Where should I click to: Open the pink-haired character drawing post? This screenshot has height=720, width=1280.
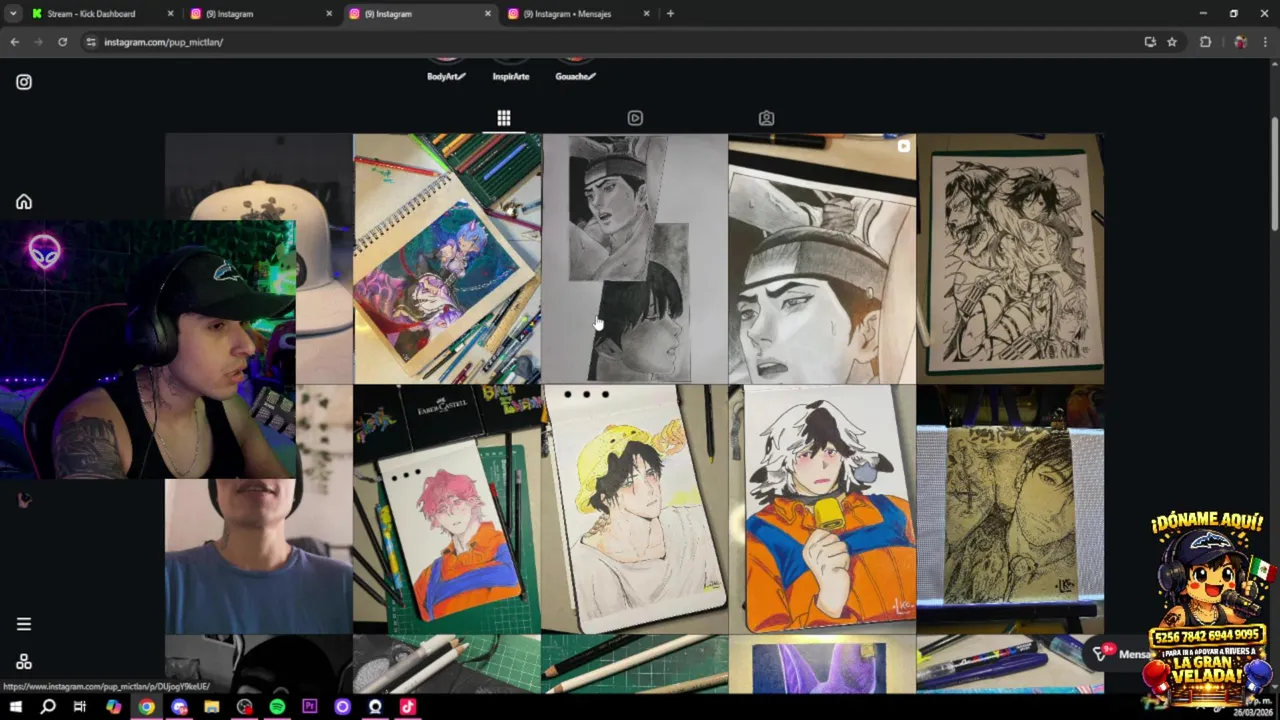tap(447, 510)
